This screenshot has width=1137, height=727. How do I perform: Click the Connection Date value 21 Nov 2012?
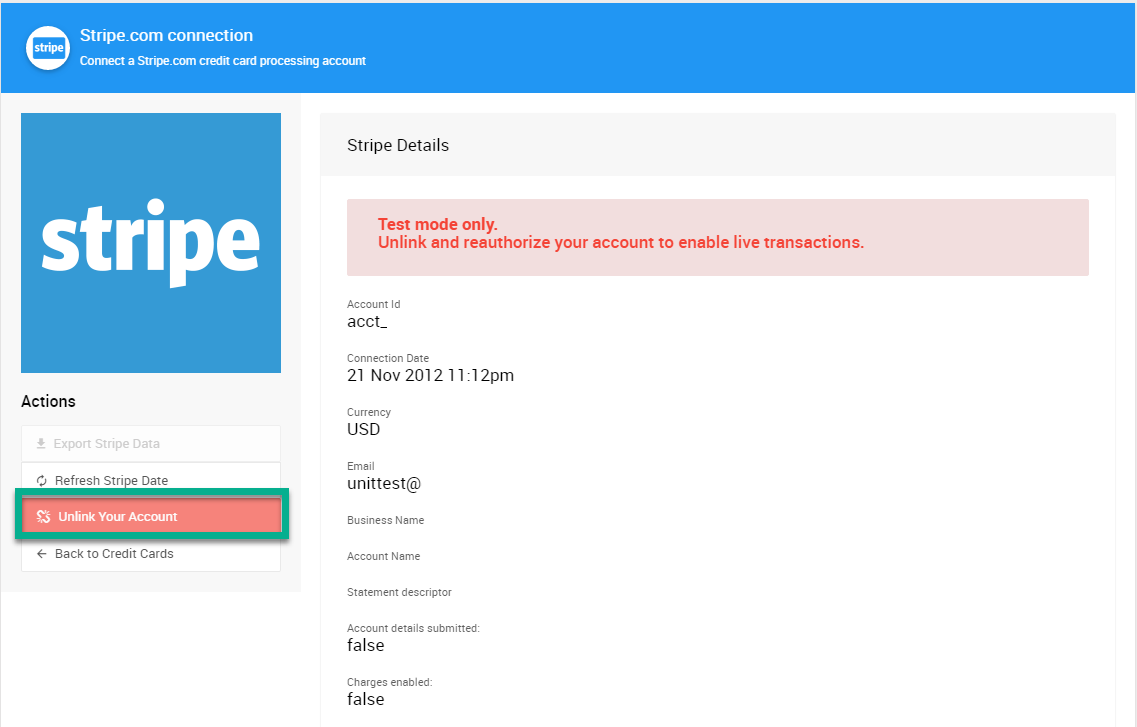430,375
